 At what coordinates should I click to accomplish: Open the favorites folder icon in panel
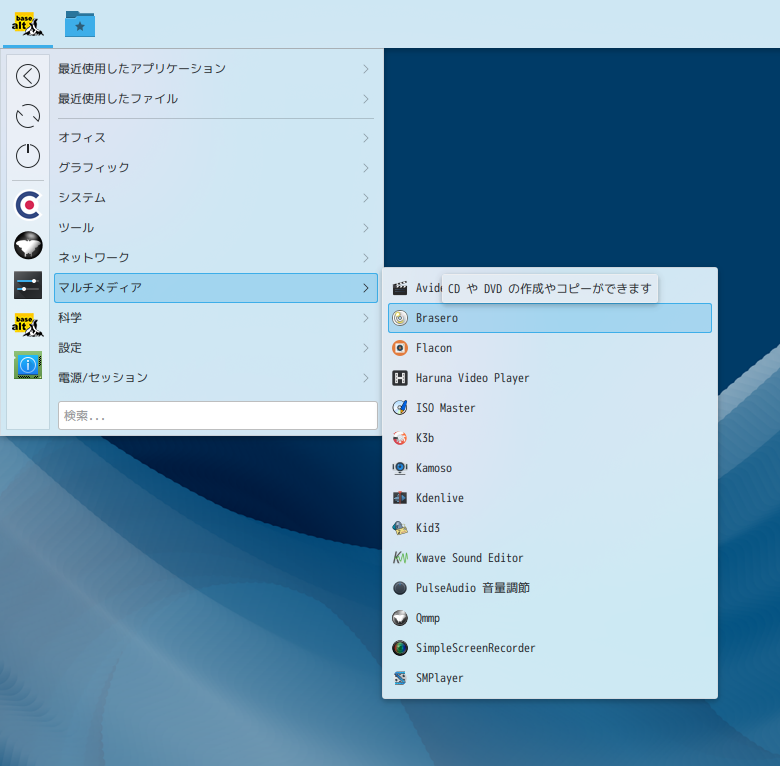(x=80, y=24)
